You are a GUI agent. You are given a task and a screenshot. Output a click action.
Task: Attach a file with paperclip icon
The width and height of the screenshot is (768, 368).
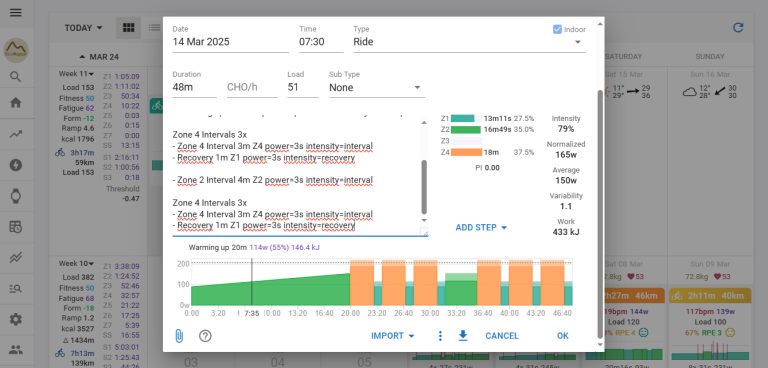click(x=179, y=336)
